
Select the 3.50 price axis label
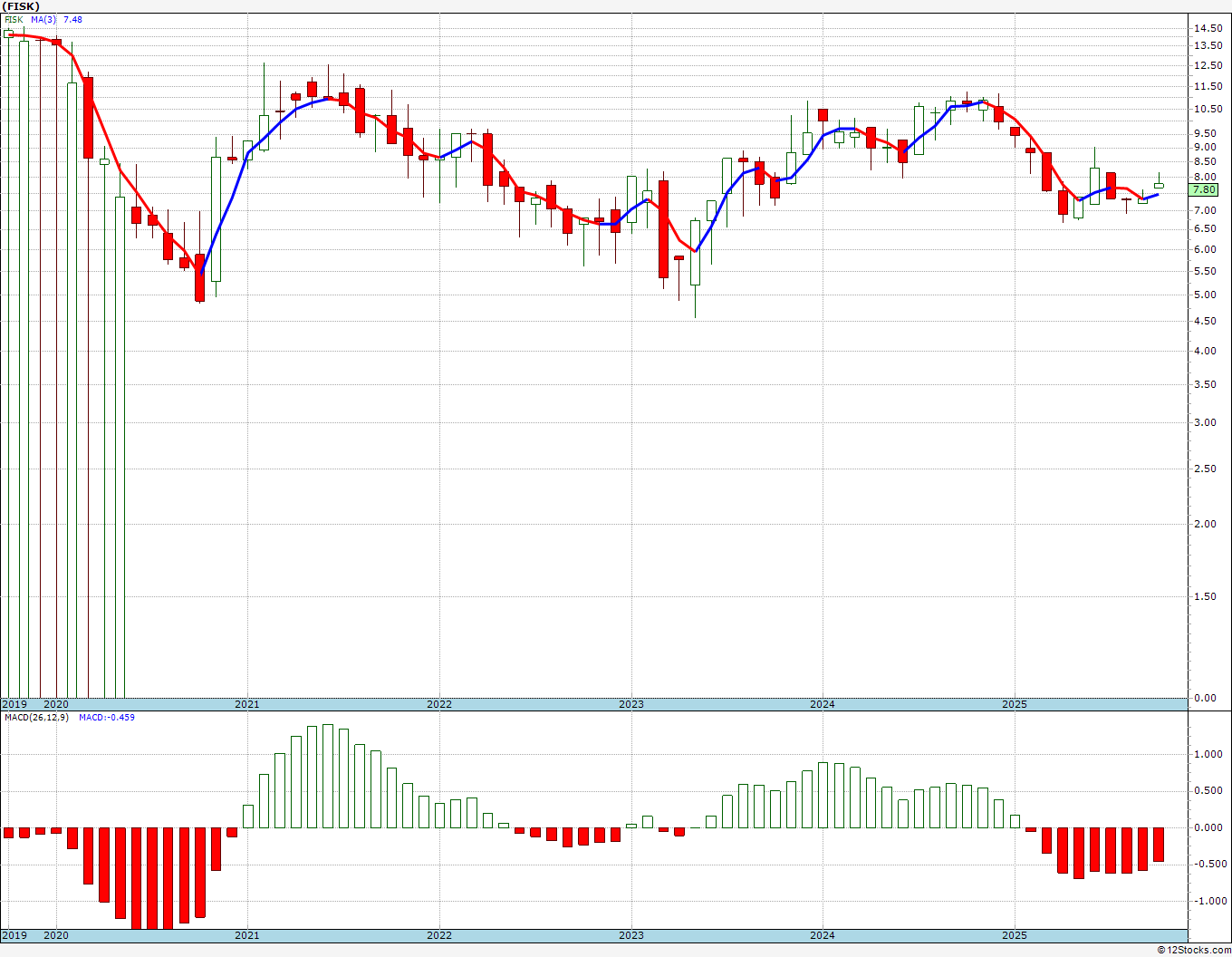[1204, 384]
